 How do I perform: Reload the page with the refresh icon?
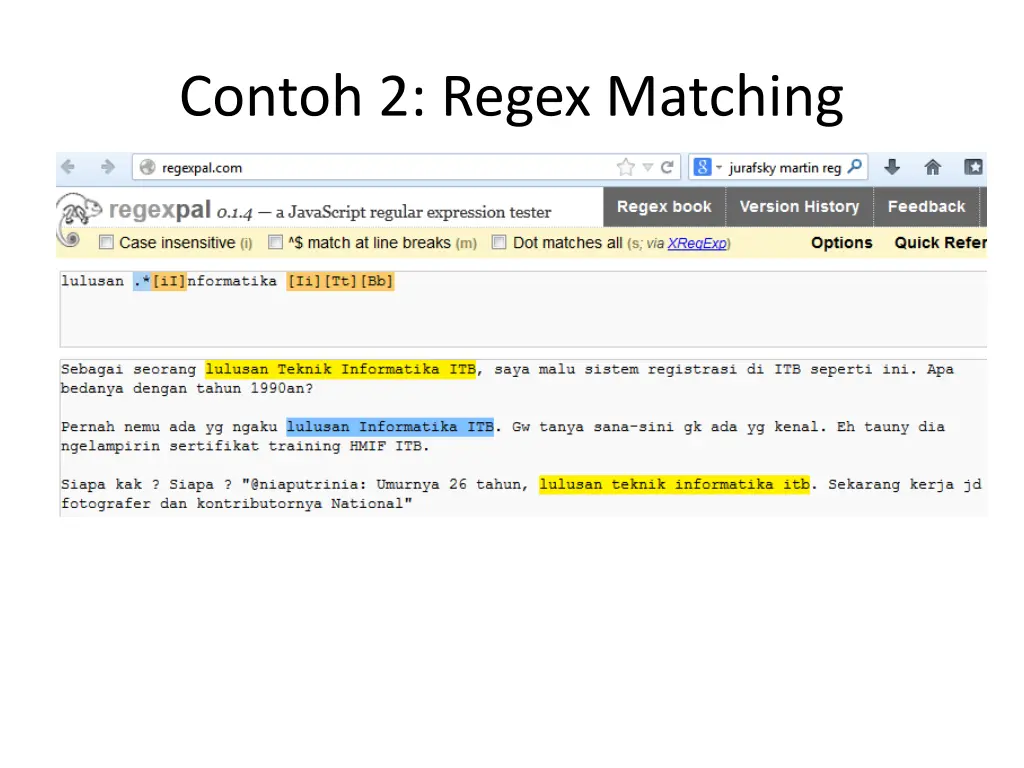667,167
